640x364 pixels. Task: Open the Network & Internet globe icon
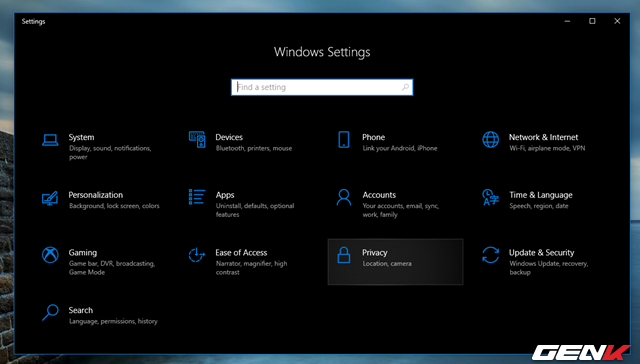490,140
